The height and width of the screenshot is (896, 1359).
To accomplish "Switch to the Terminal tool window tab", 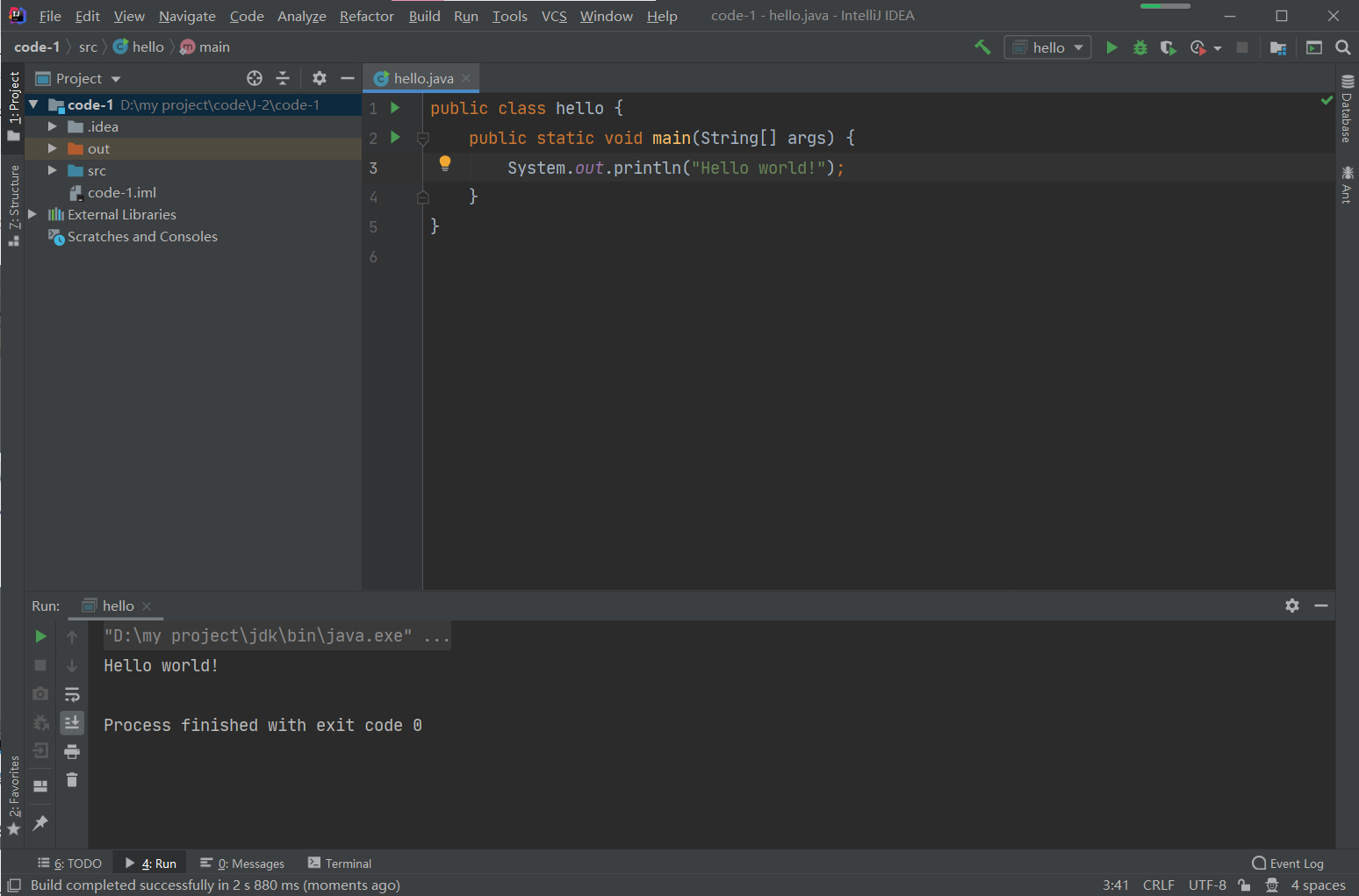I will tap(340, 864).
